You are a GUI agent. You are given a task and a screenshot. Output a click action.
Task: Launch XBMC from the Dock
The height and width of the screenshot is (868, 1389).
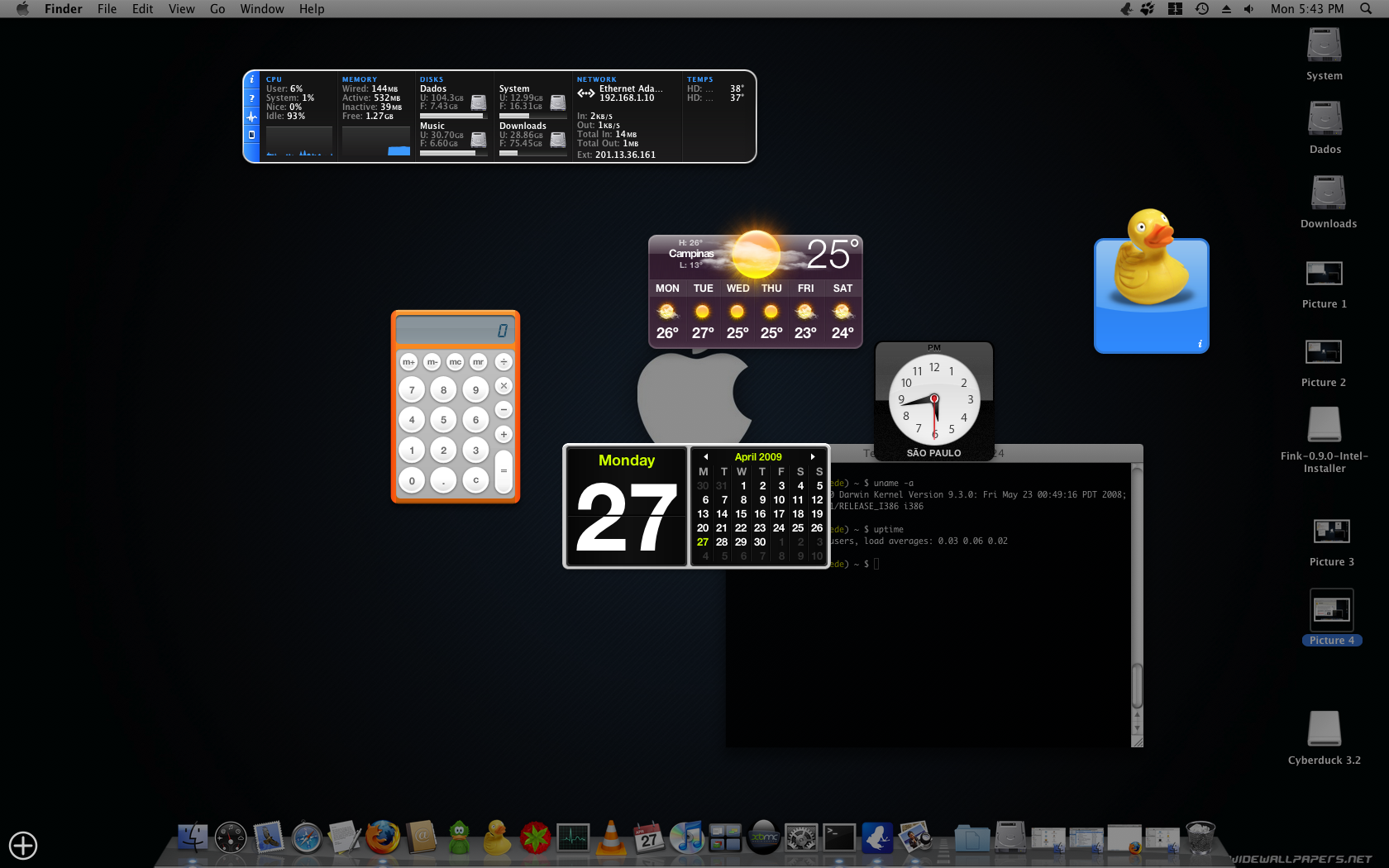(x=763, y=837)
